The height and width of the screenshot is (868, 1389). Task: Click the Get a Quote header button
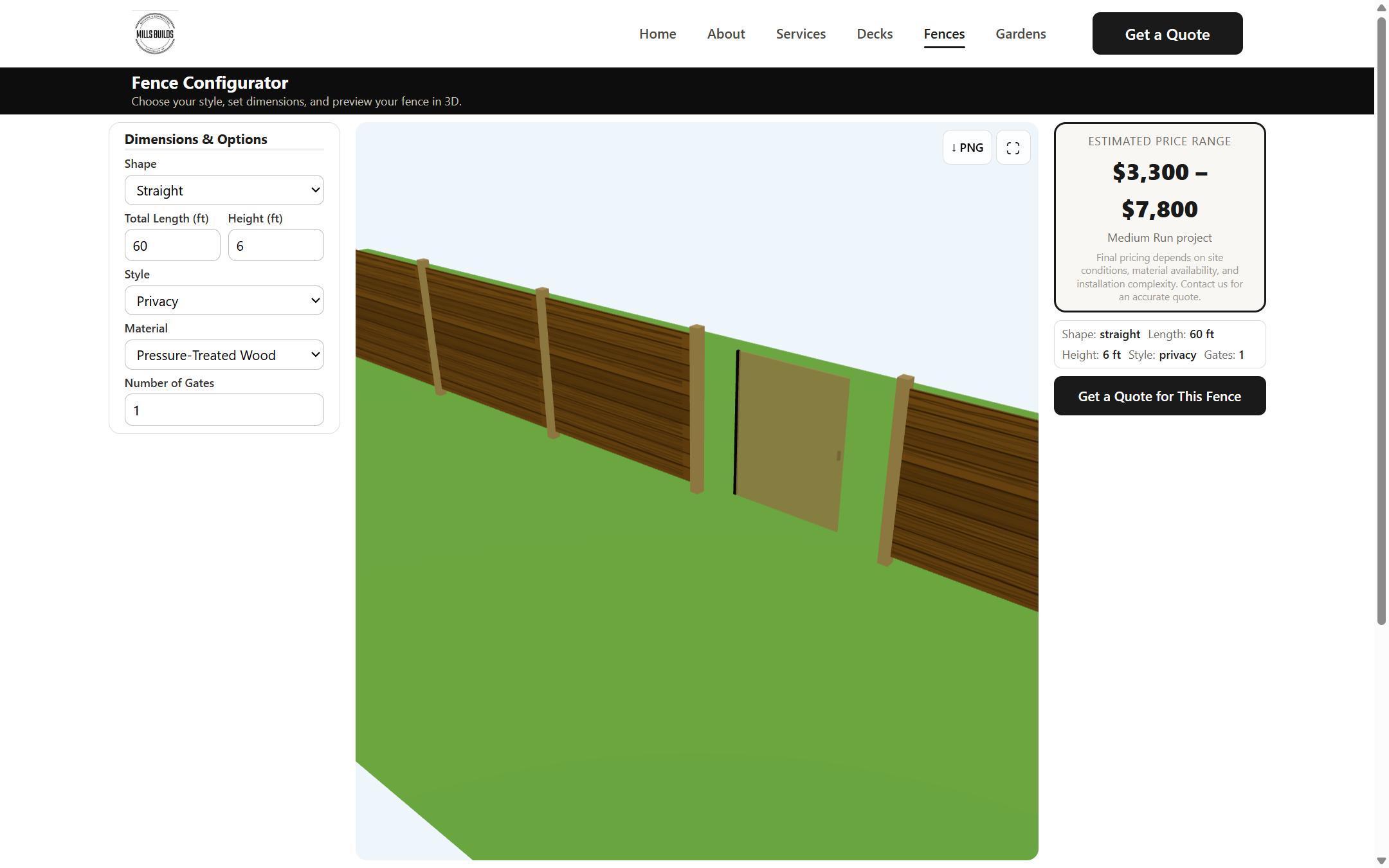[1167, 34]
